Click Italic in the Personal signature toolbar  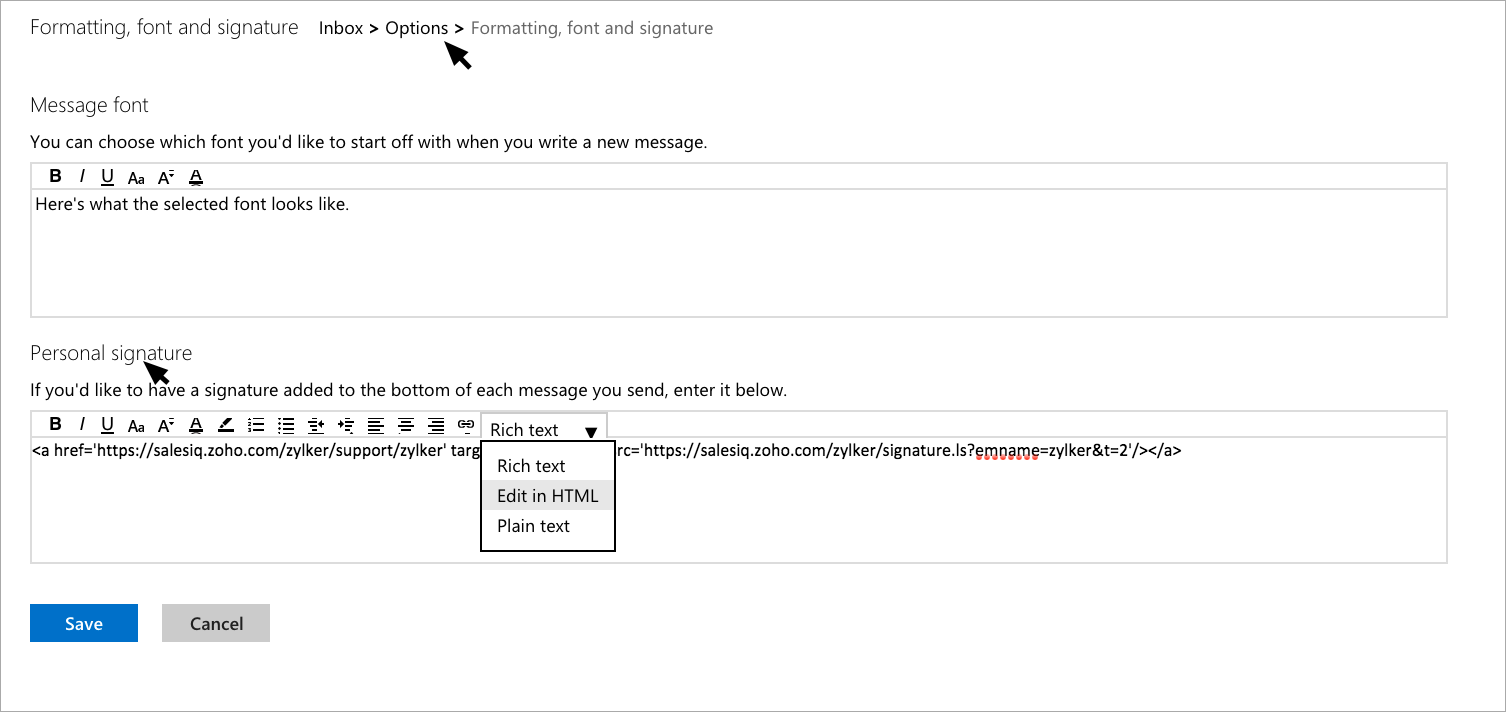click(82, 424)
